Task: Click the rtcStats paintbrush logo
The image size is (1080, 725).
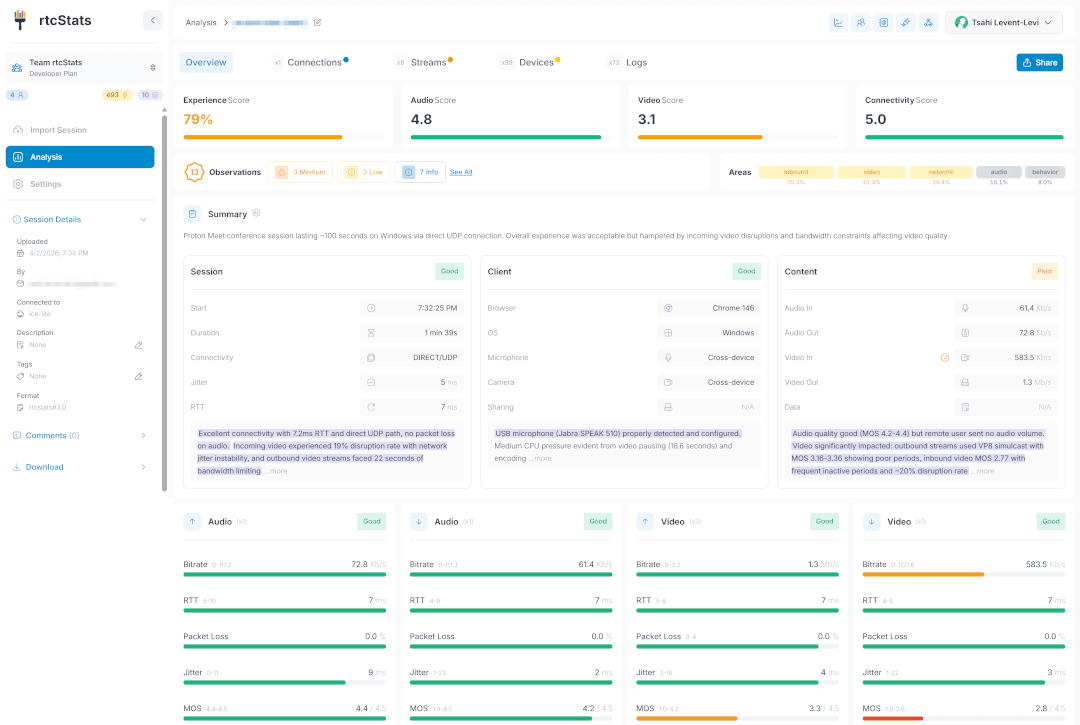Action: click(x=19, y=20)
